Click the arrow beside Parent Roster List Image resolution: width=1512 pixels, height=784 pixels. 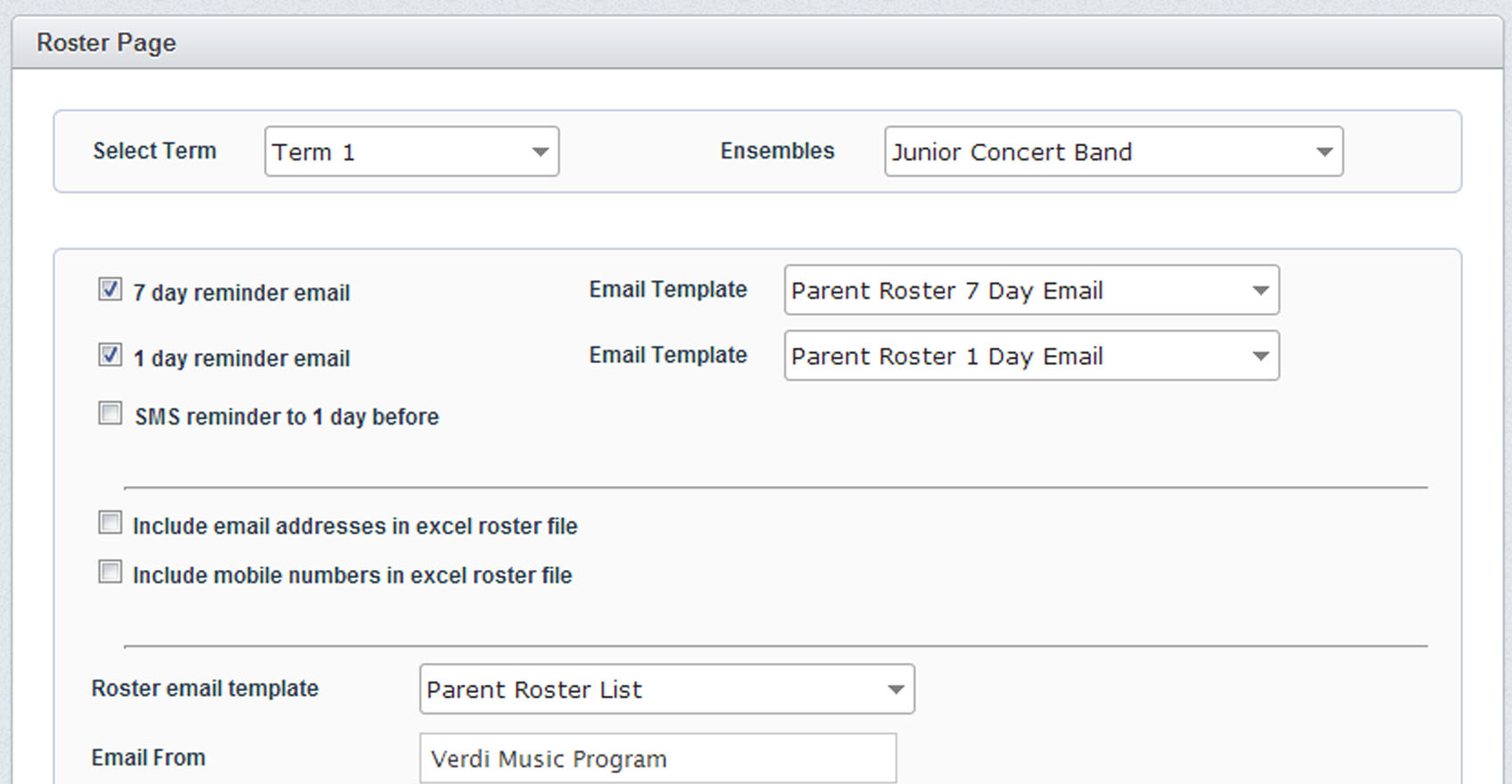[896, 689]
